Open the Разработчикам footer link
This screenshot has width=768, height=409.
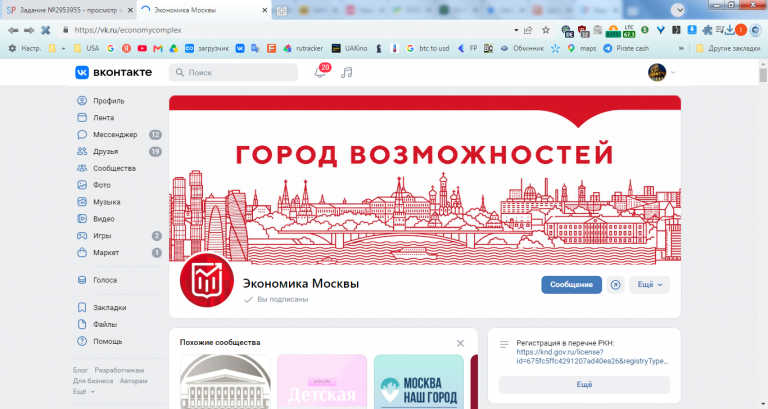click(120, 370)
